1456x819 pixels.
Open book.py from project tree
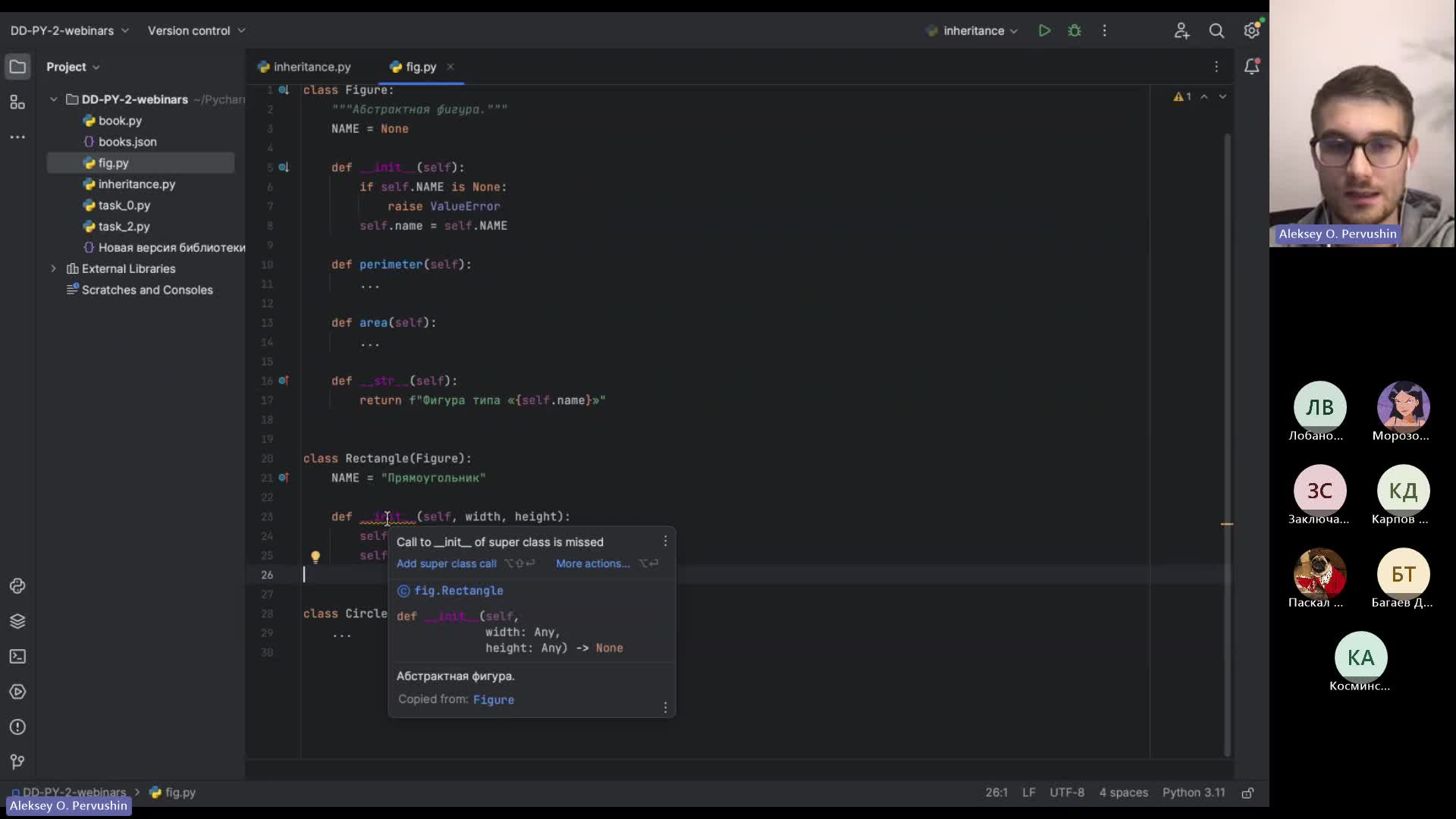click(120, 121)
